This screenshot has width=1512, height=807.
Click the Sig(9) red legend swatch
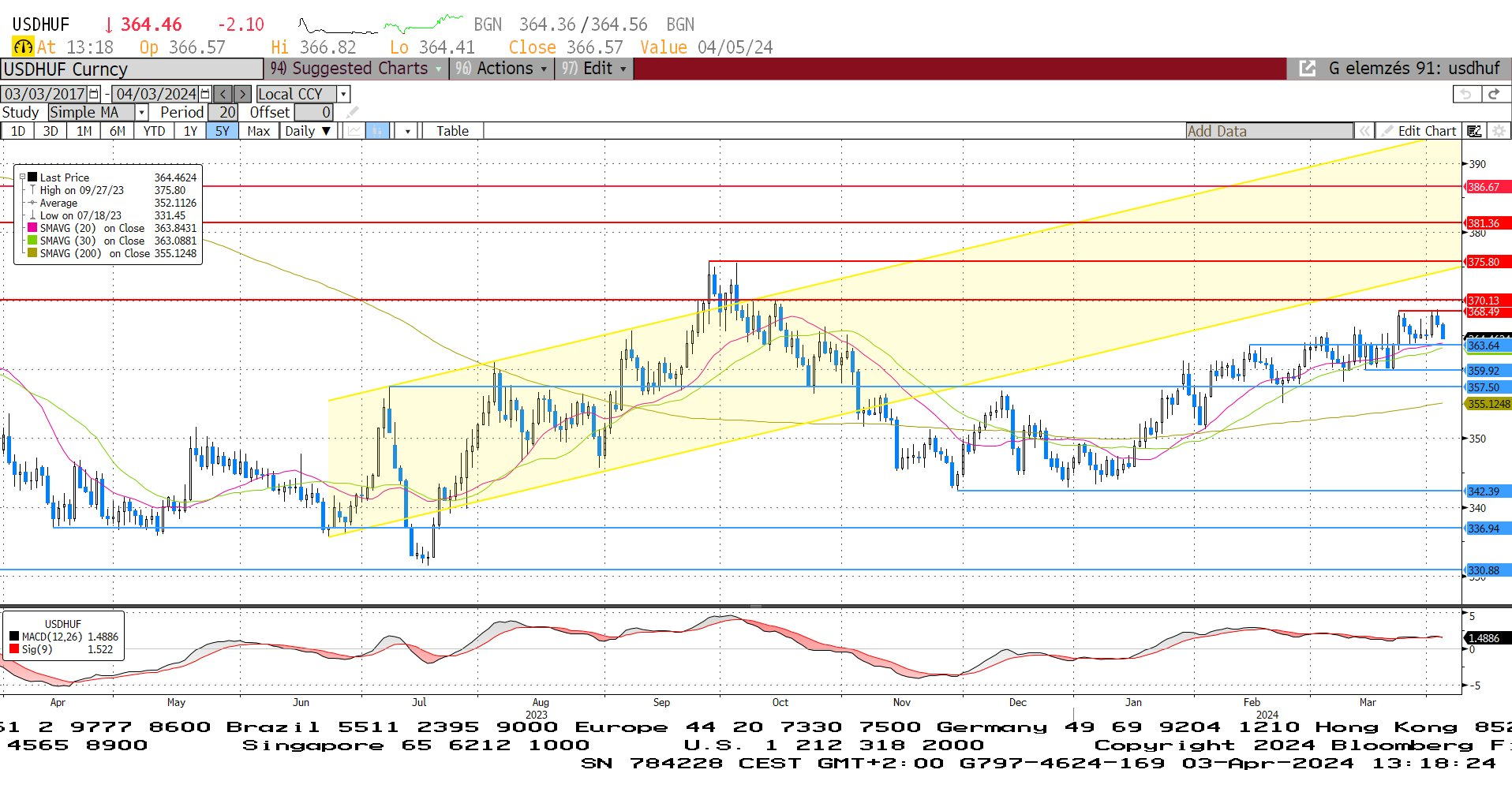[14, 649]
